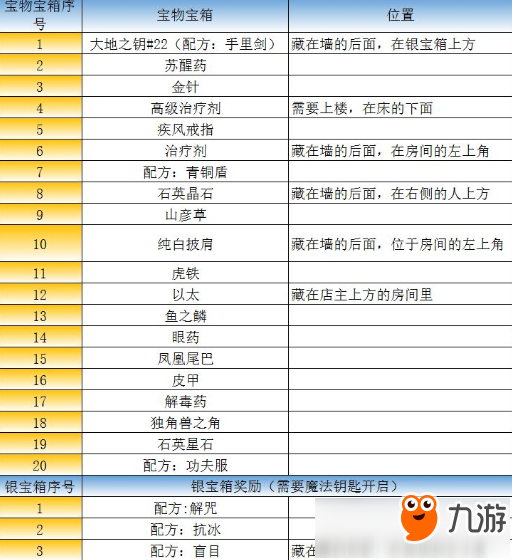Select the number '17' index cell
The height and width of the screenshot is (560, 512).
(41, 401)
